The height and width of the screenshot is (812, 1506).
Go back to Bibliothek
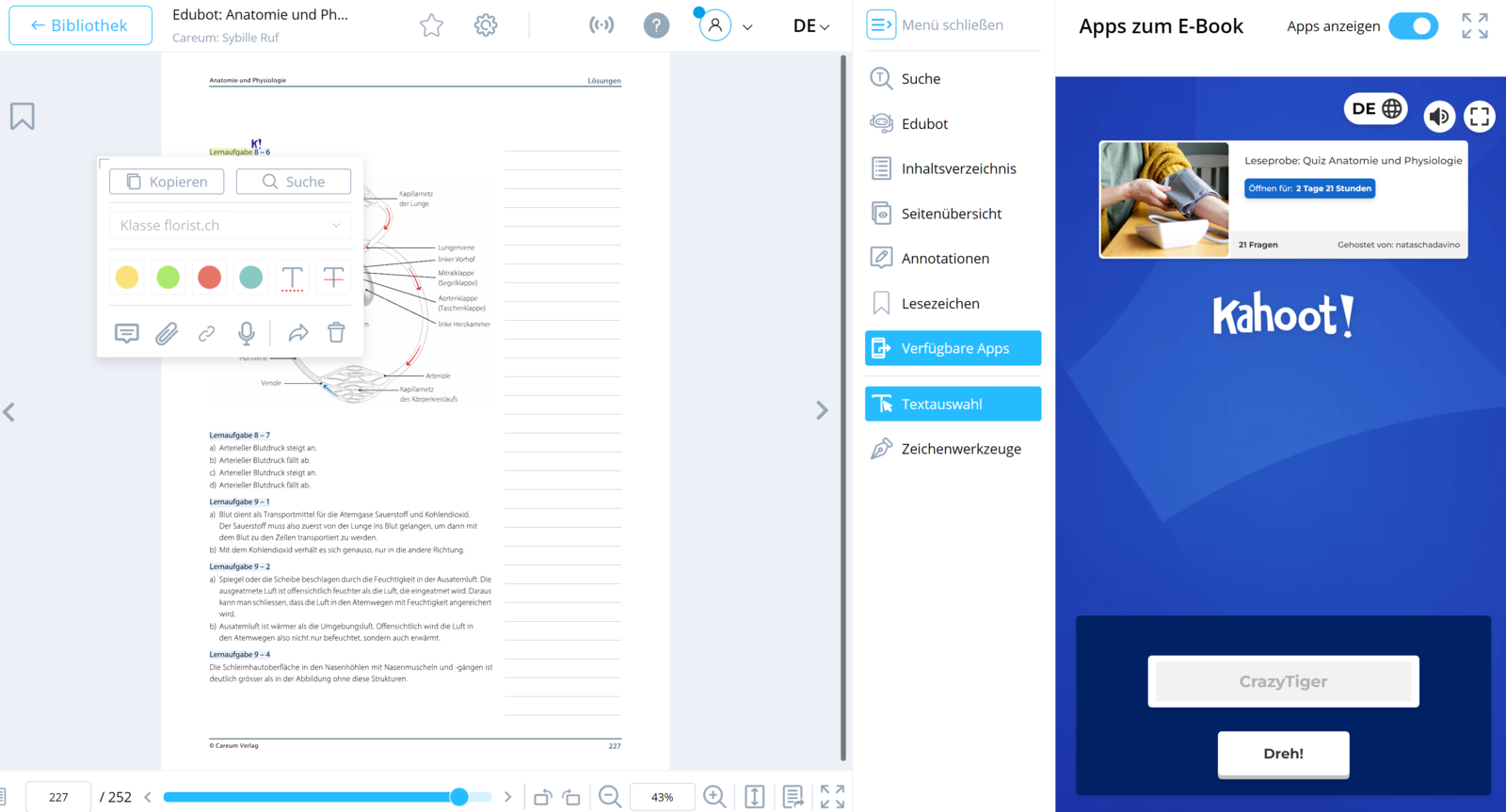[80, 25]
